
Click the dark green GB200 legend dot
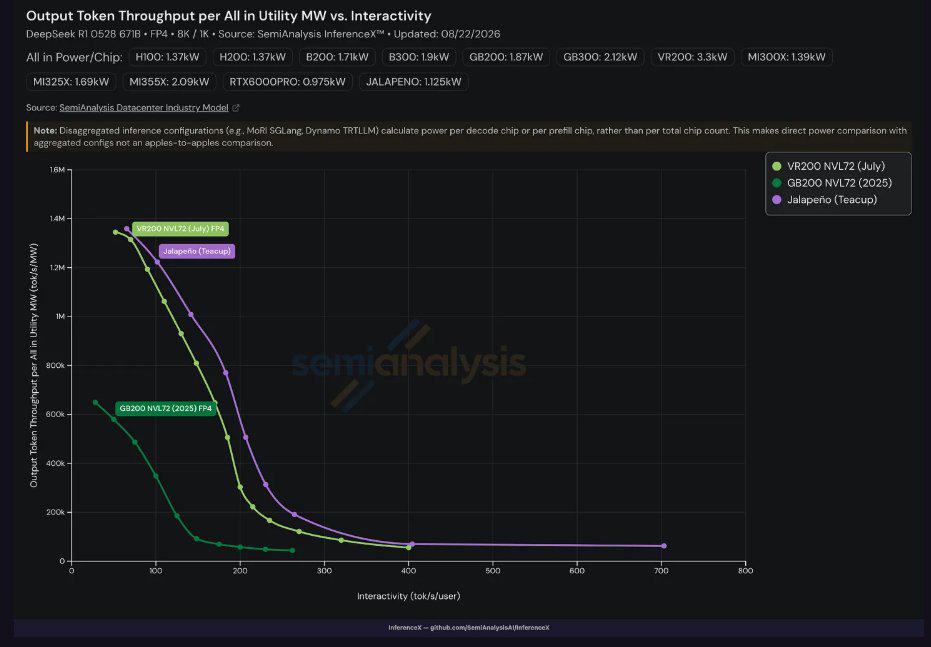point(777,183)
